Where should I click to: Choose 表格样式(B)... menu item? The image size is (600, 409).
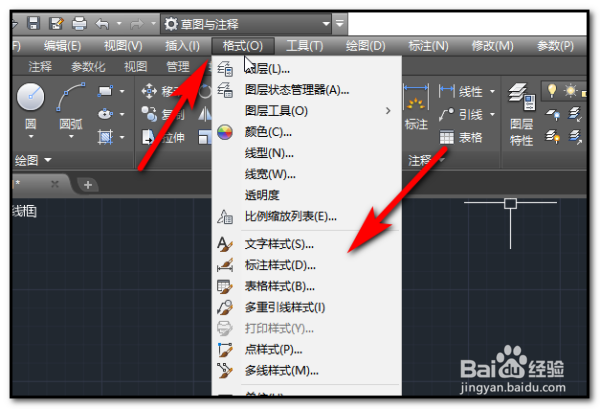(307, 286)
